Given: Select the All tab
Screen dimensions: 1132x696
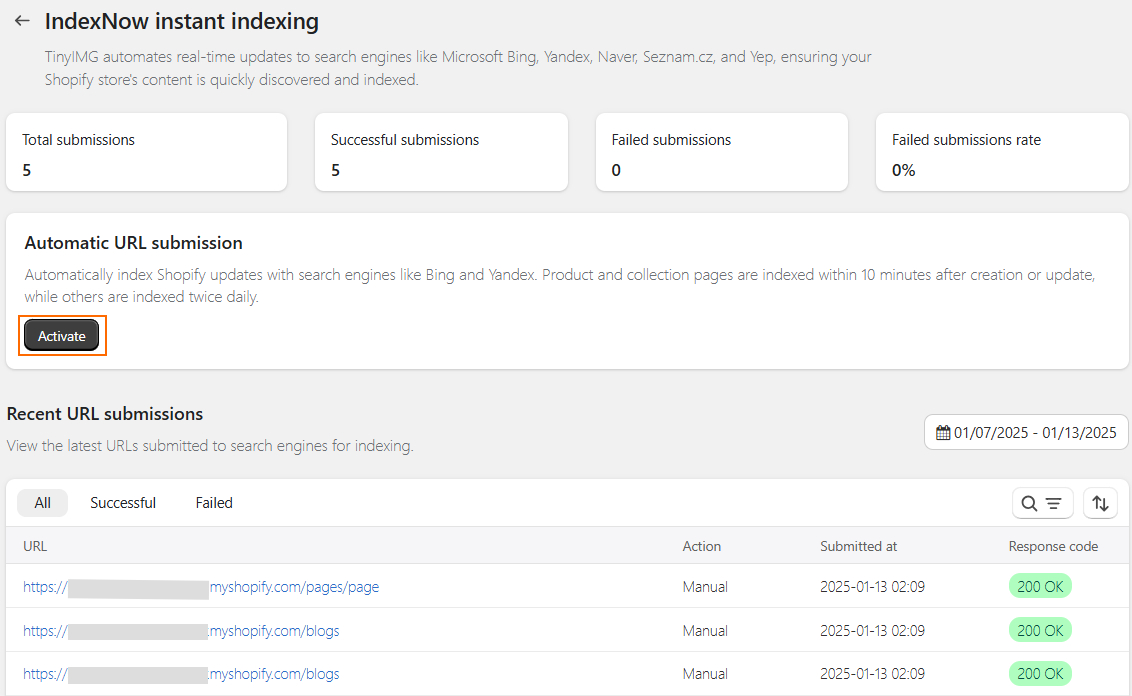Looking at the screenshot, I should 42,503.
